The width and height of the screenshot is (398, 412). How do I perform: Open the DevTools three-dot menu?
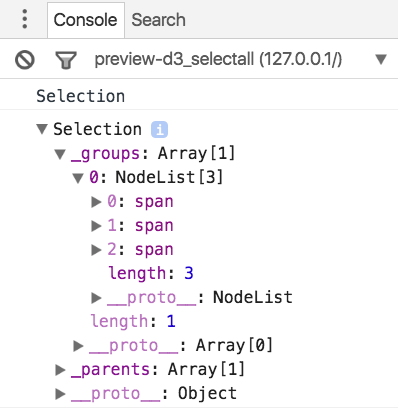25,19
